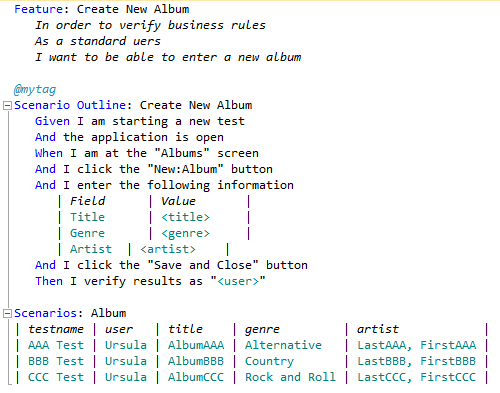Click the AlbumAAA cell
This screenshot has height=393, width=500.
click(x=196, y=345)
